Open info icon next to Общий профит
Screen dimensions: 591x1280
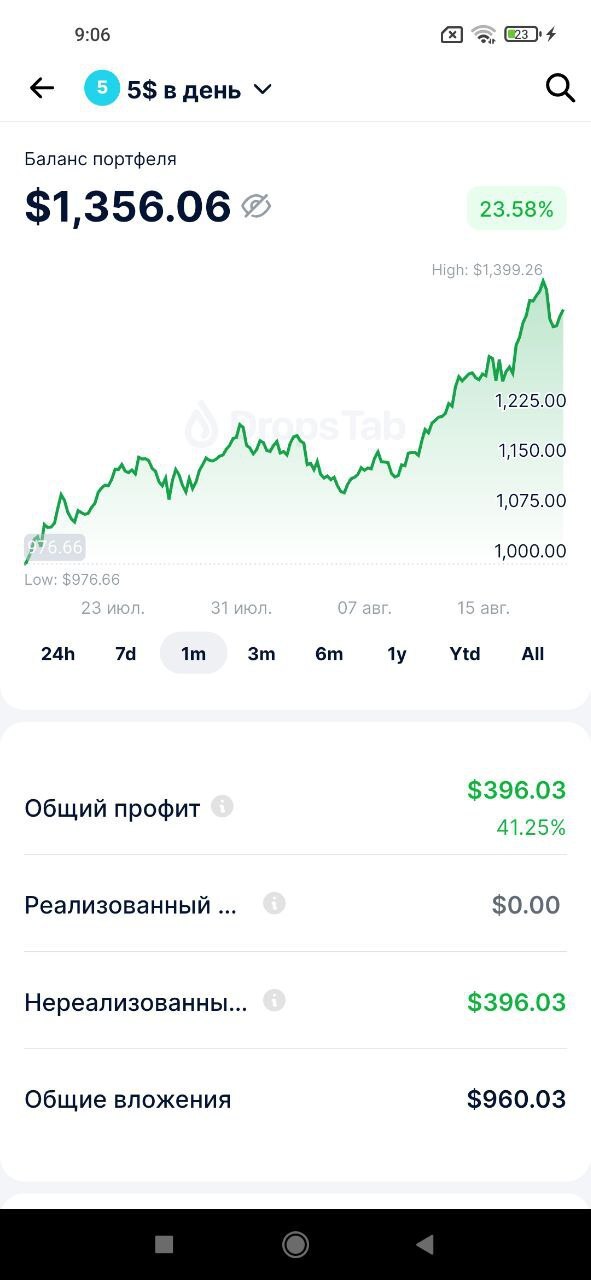(x=223, y=806)
